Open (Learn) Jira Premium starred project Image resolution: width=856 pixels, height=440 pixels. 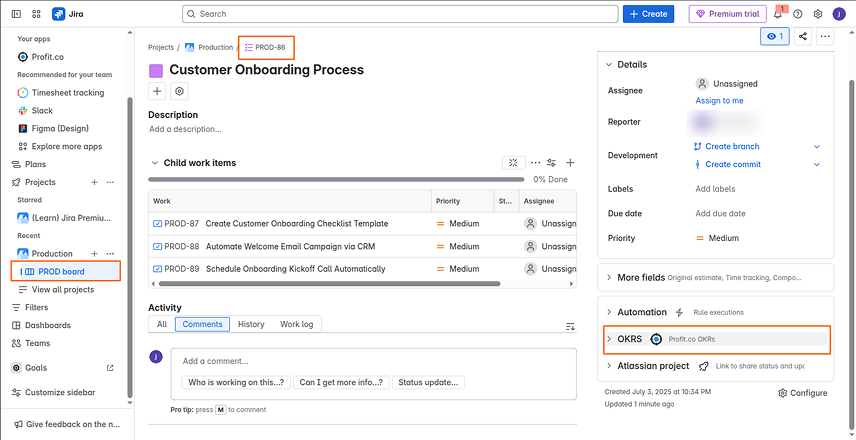[x=64, y=218]
